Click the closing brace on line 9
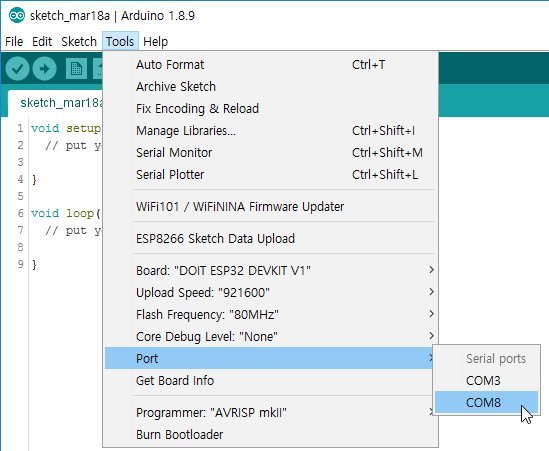The image size is (549, 451). tap(34, 265)
